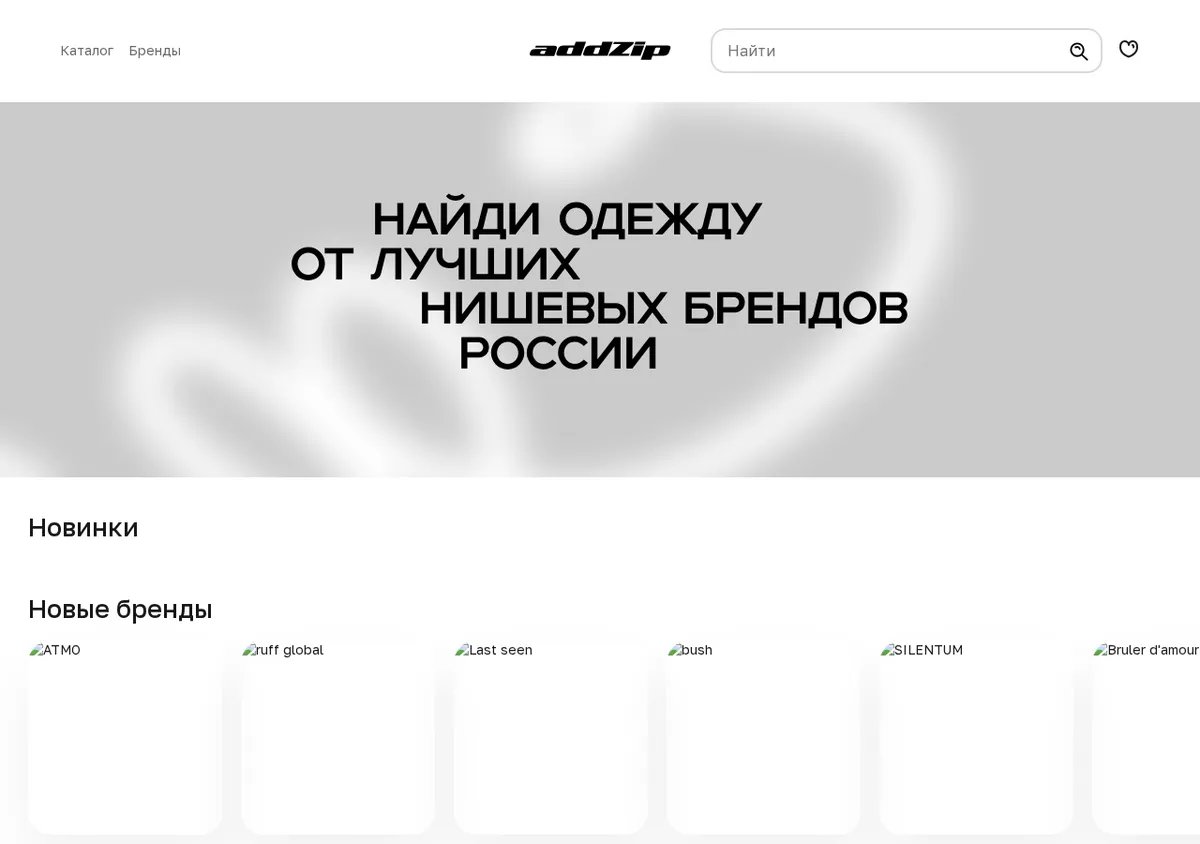Click the broken image icon next to Last seen

462,650
